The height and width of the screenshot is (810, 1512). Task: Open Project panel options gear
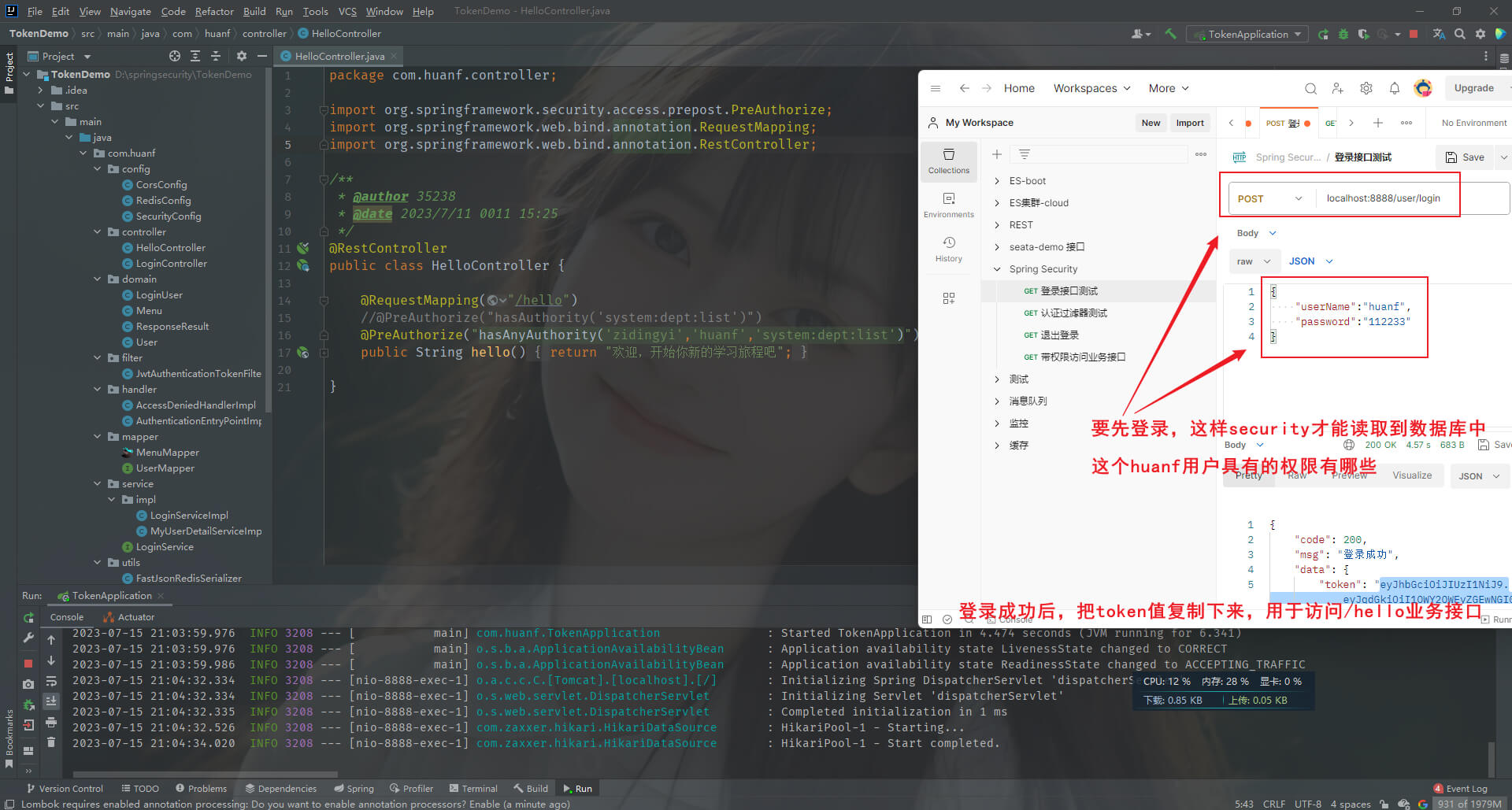pyautogui.click(x=242, y=56)
